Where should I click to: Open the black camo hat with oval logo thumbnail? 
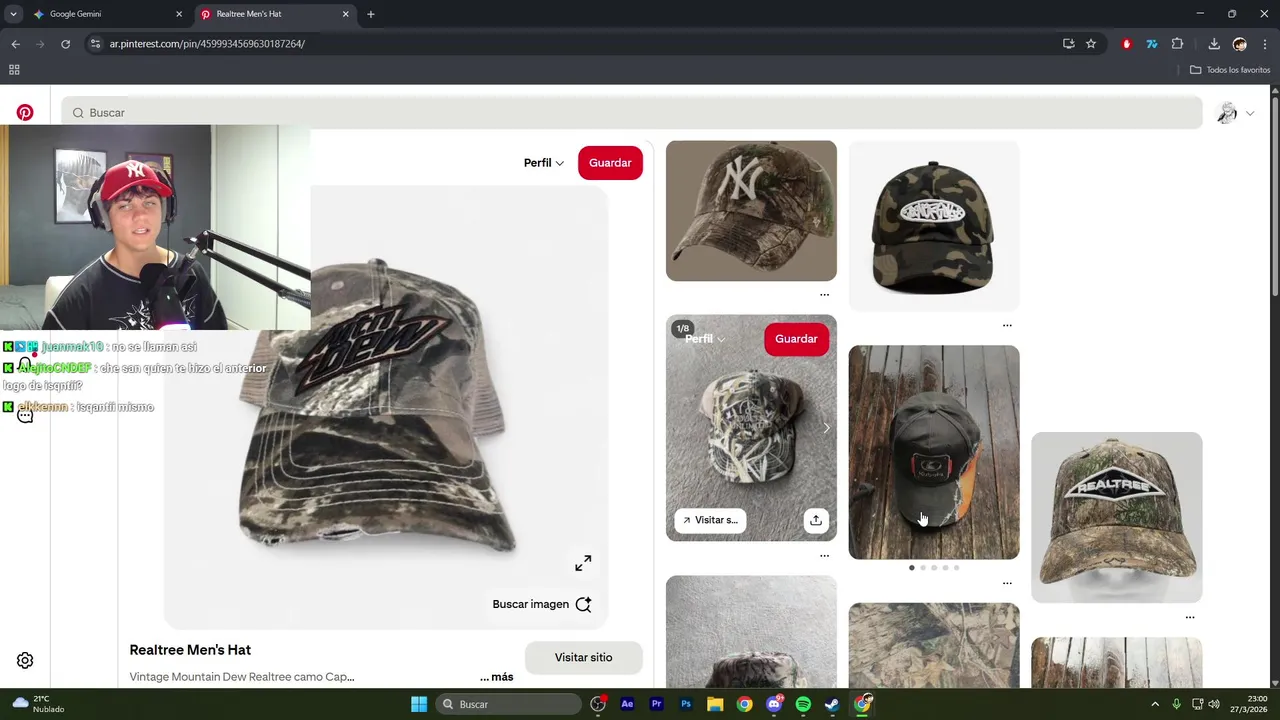click(934, 226)
